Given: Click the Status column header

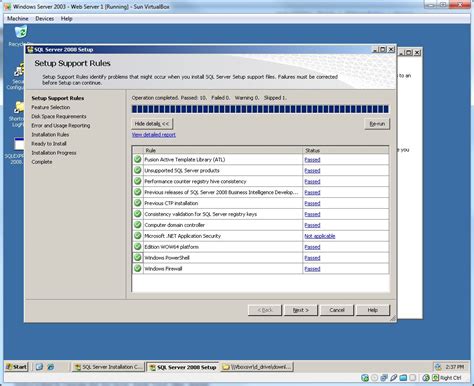Looking at the screenshot, I should pyautogui.click(x=346, y=150).
